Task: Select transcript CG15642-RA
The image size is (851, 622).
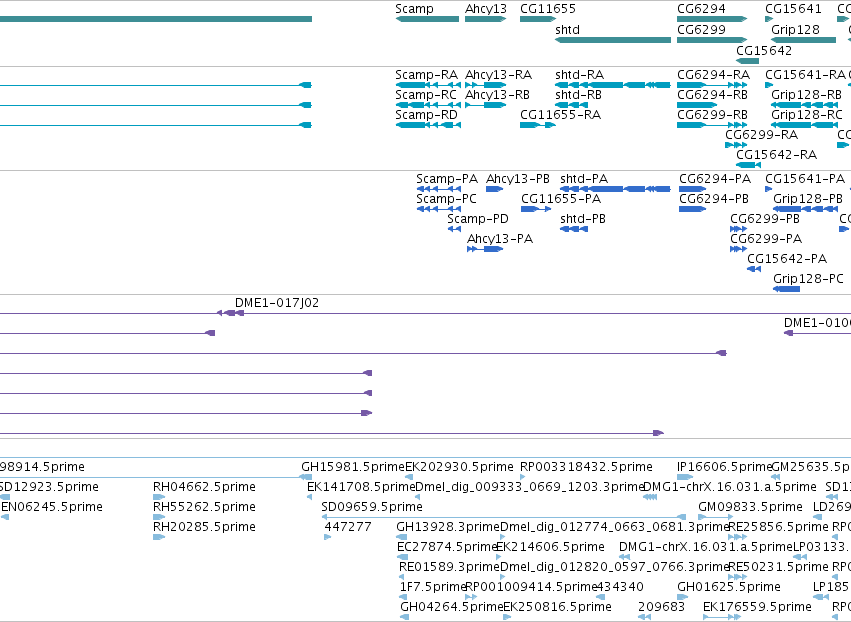Action: 748,164
